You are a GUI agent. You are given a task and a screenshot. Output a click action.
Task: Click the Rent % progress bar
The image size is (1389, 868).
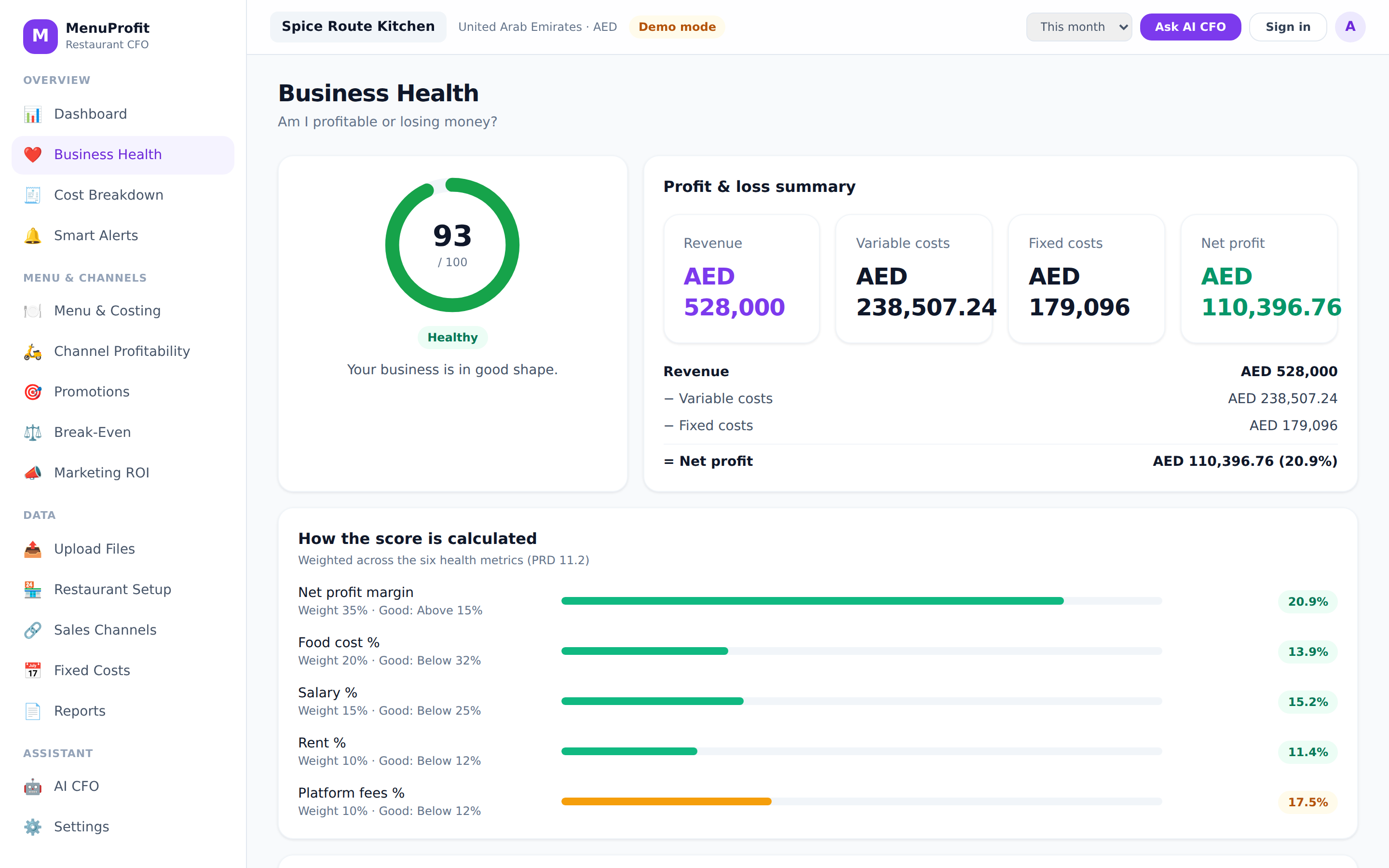point(861,751)
